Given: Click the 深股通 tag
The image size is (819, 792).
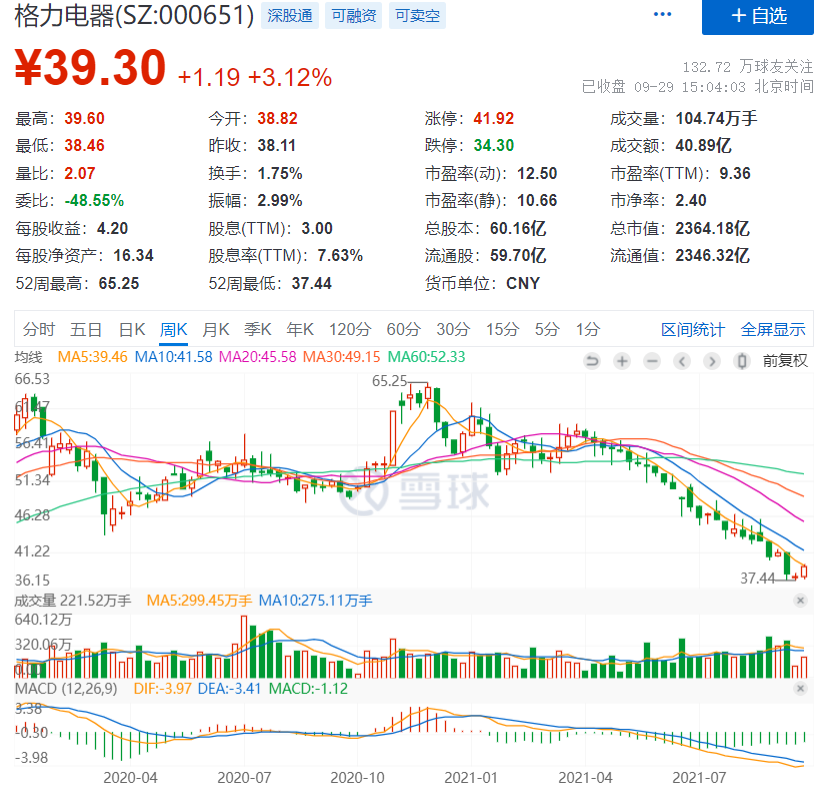Looking at the screenshot, I should [290, 16].
